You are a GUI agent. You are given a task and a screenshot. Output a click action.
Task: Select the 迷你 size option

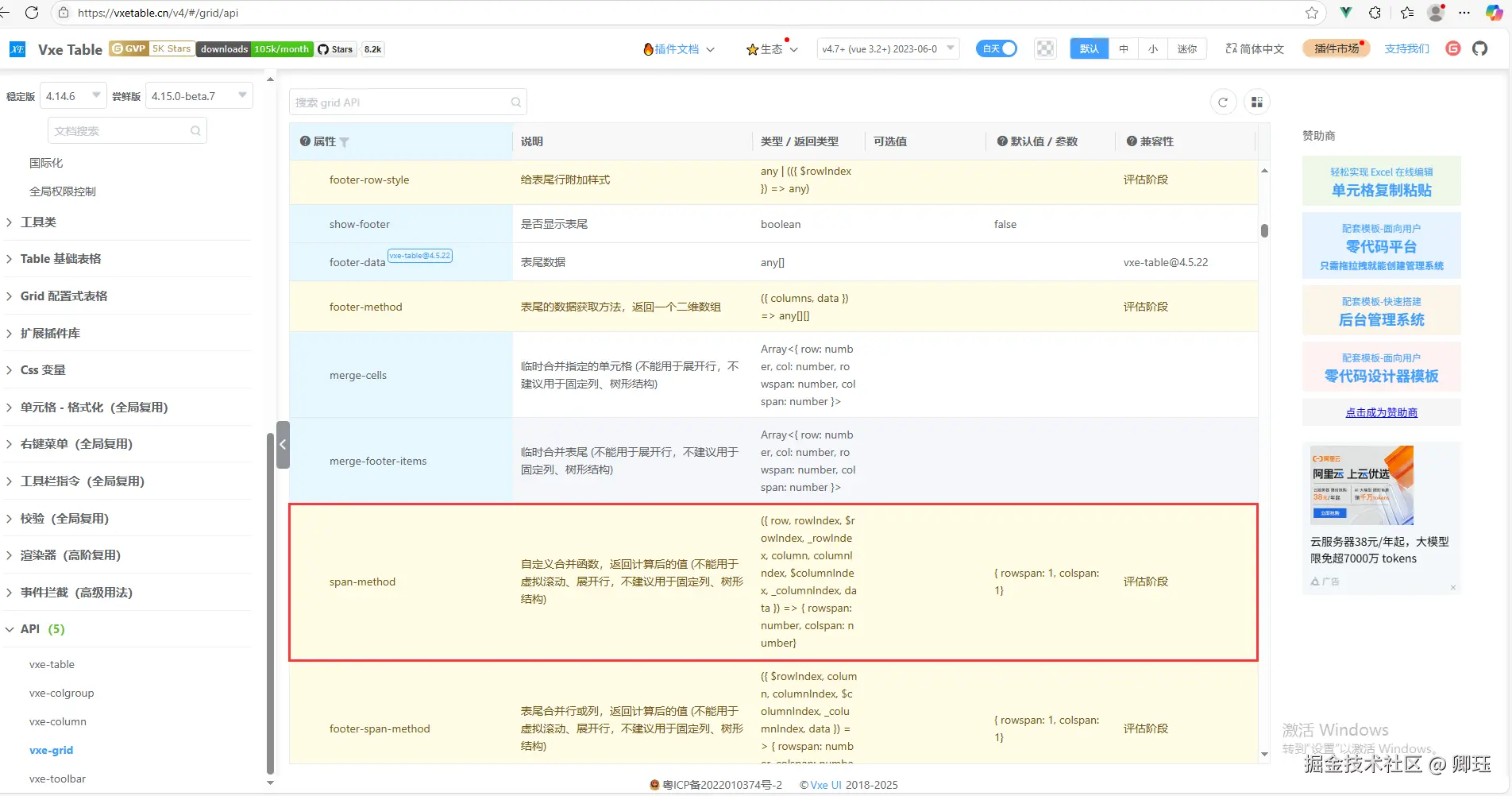[1187, 48]
